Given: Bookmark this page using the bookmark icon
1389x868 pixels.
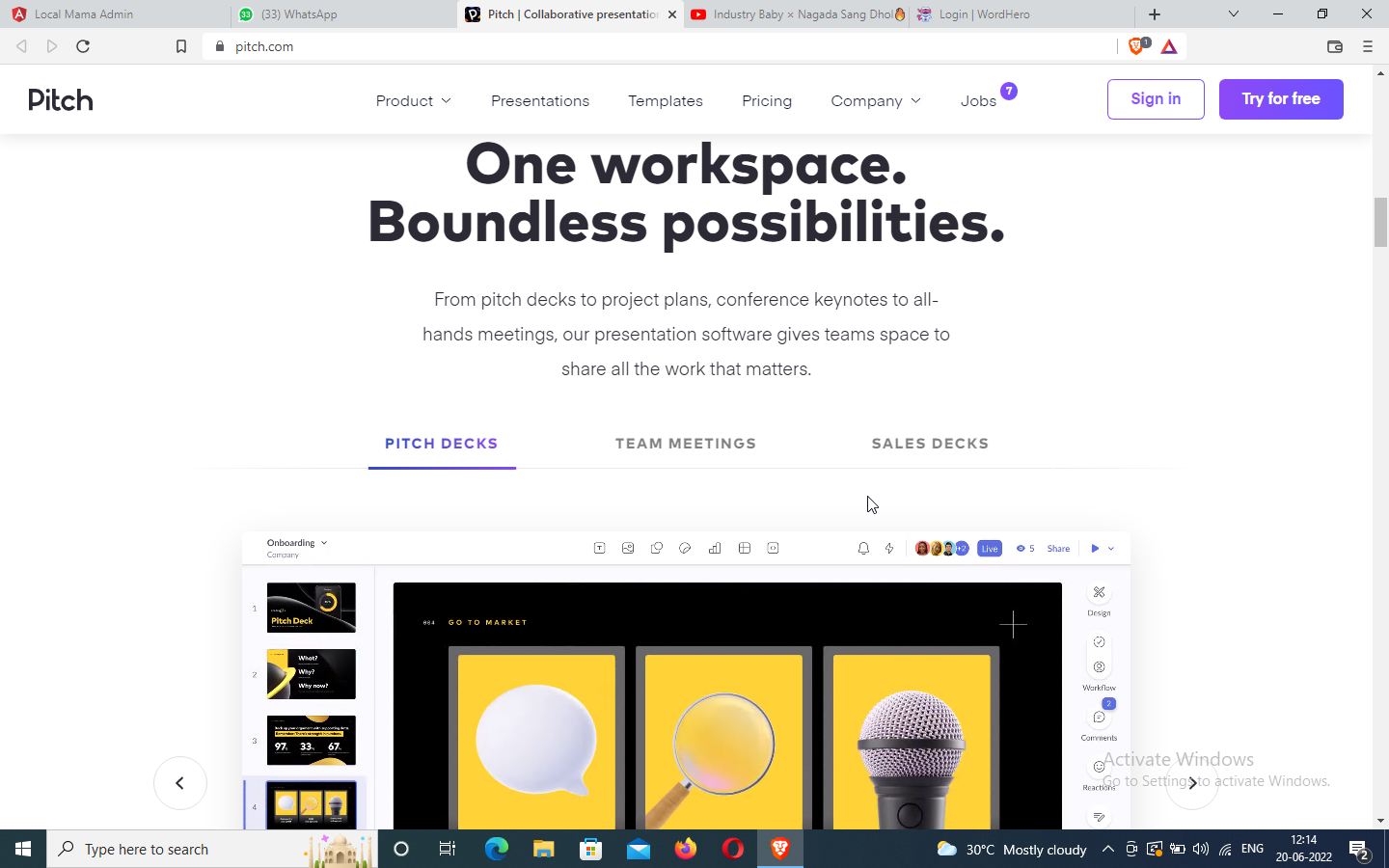Looking at the screenshot, I should coord(180,46).
